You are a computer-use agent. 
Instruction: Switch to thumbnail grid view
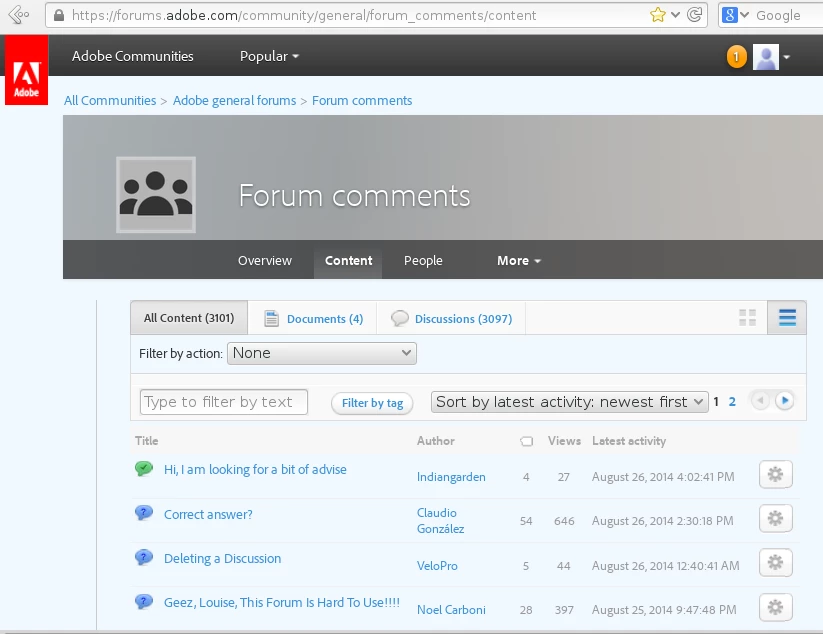(747, 318)
